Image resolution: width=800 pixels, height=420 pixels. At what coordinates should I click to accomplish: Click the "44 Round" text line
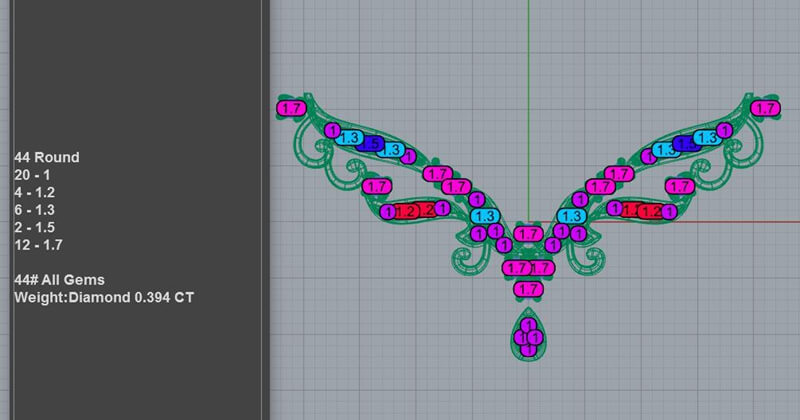[x=46, y=157]
